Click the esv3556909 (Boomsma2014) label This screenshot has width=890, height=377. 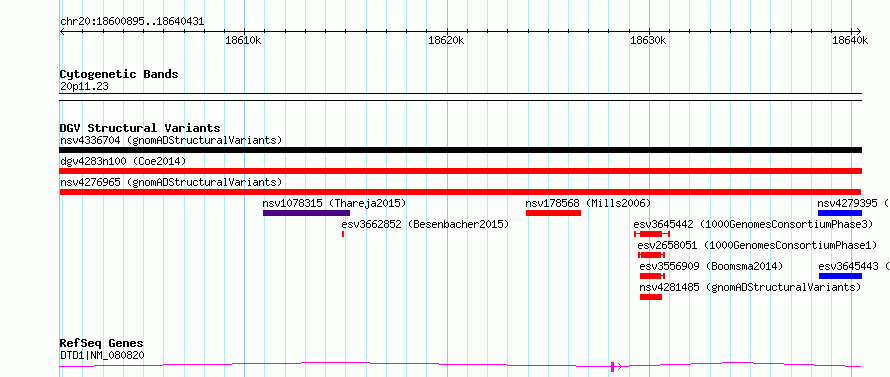[x=711, y=266]
